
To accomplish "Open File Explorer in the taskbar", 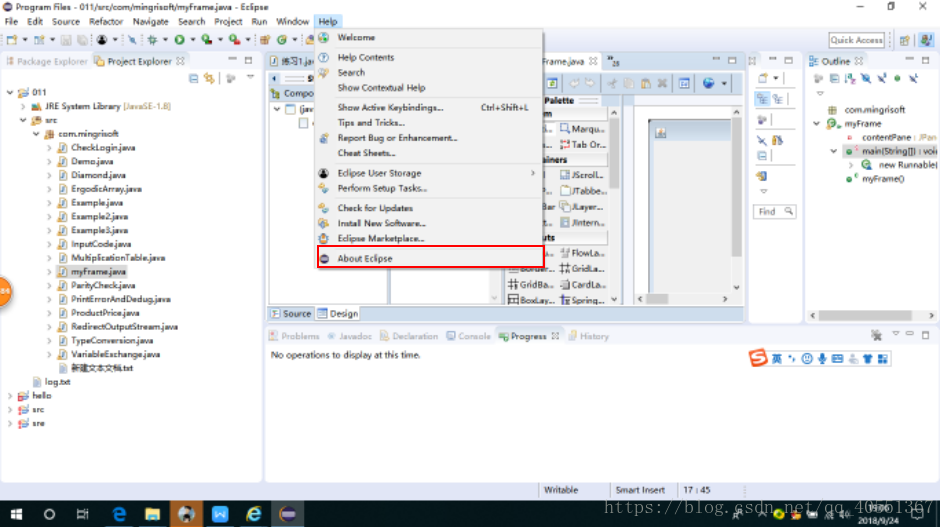I will coord(152,514).
